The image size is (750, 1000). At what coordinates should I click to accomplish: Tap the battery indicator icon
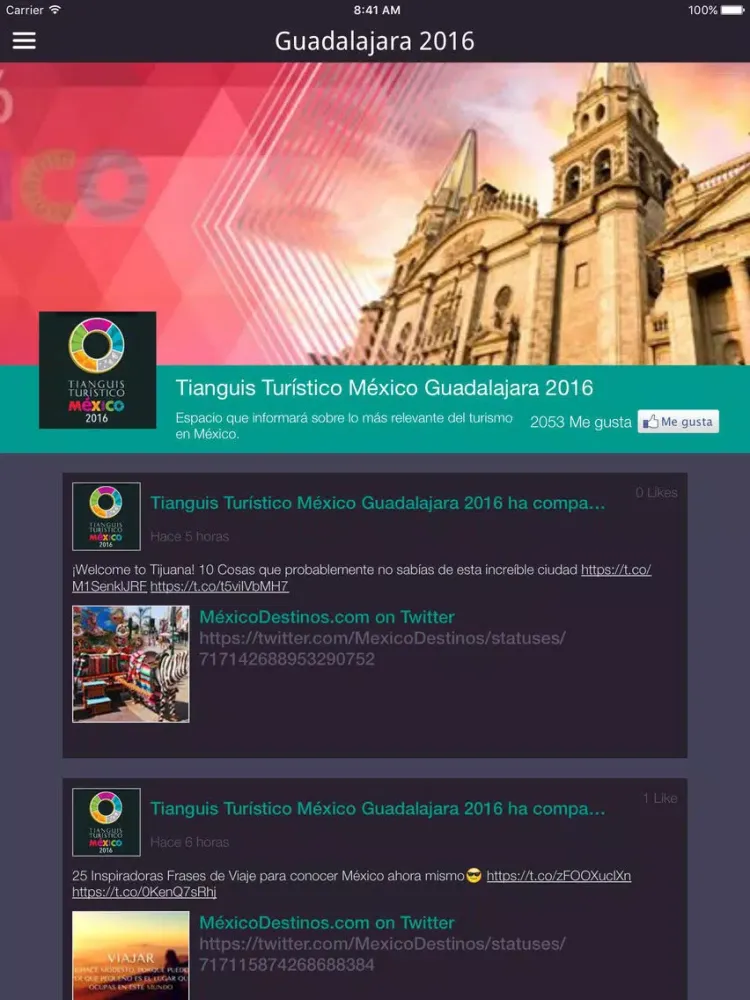click(x=732, y=10)
